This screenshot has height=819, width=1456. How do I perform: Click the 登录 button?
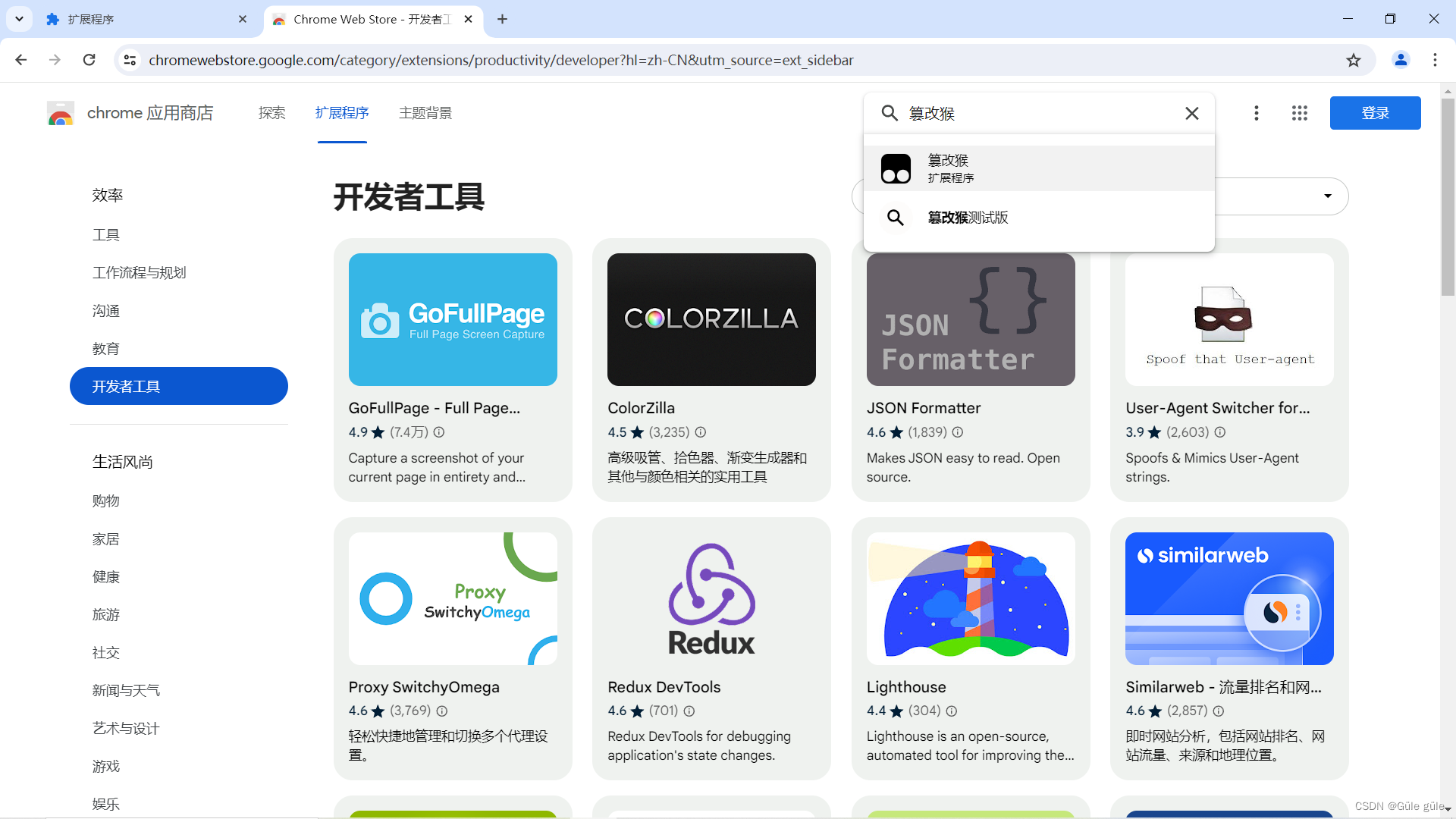[1375, 113]
